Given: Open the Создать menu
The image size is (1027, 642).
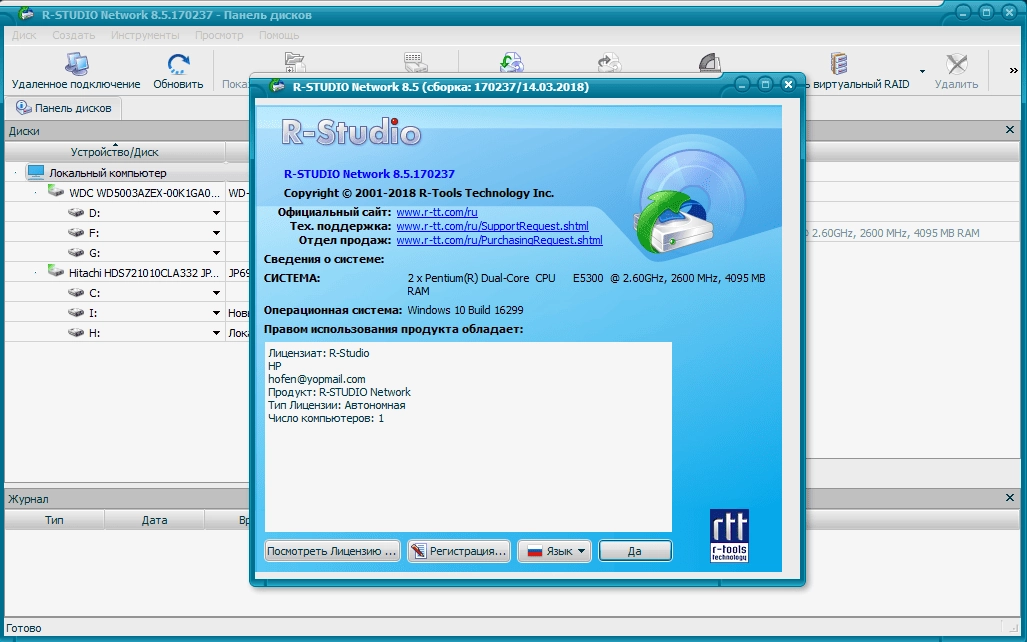Looking at the screenshot, I should pos(74,35).
